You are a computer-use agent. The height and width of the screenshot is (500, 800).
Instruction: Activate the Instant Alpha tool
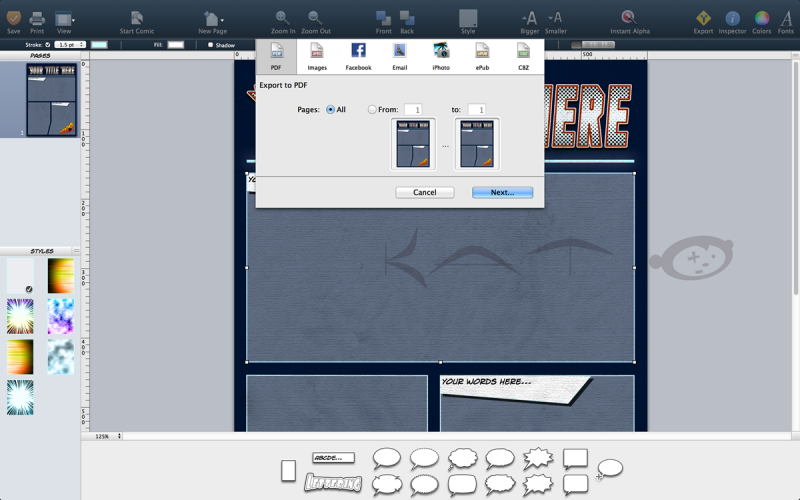[628, 18]
